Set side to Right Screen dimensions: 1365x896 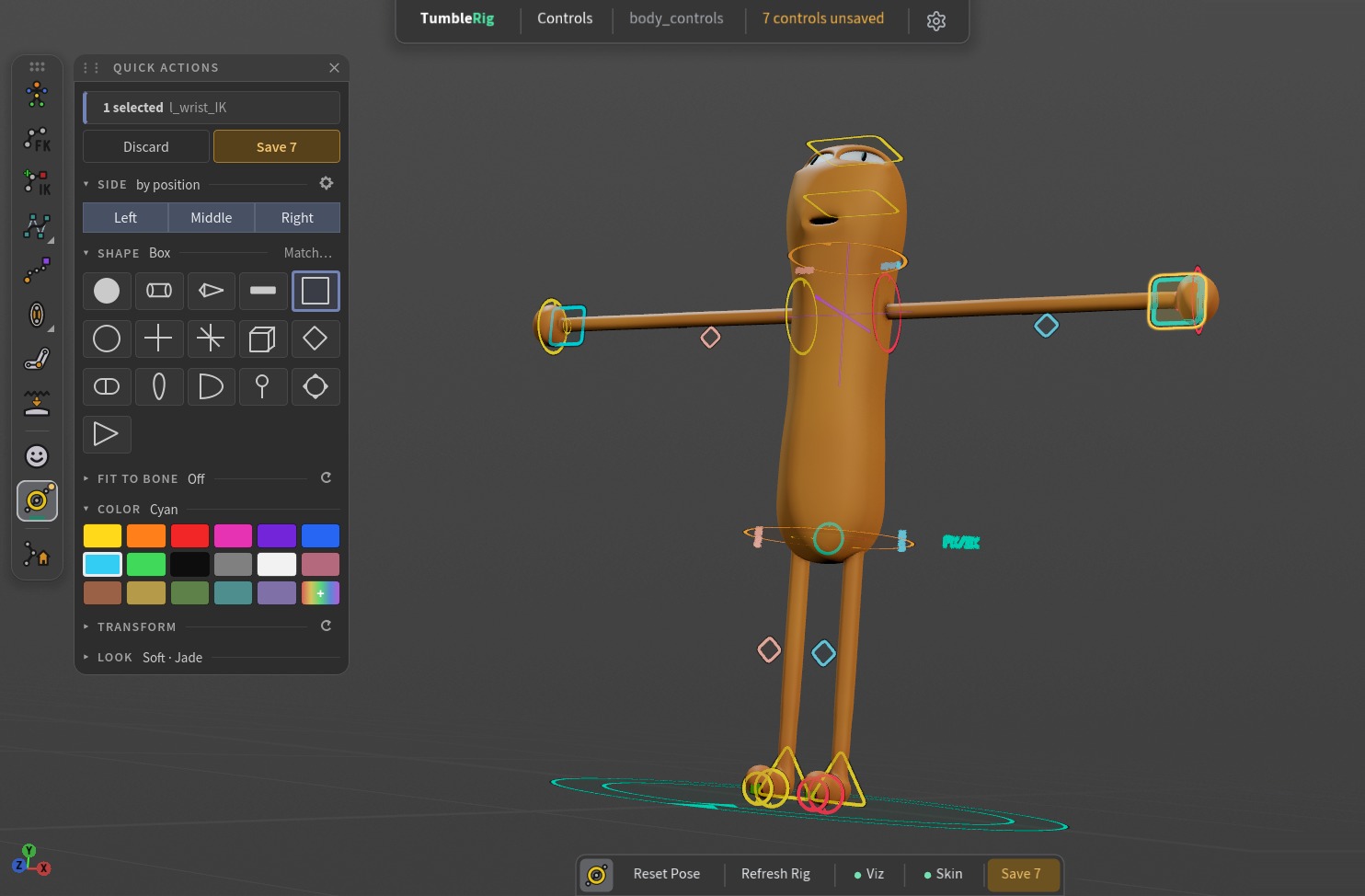click(297, 218)
